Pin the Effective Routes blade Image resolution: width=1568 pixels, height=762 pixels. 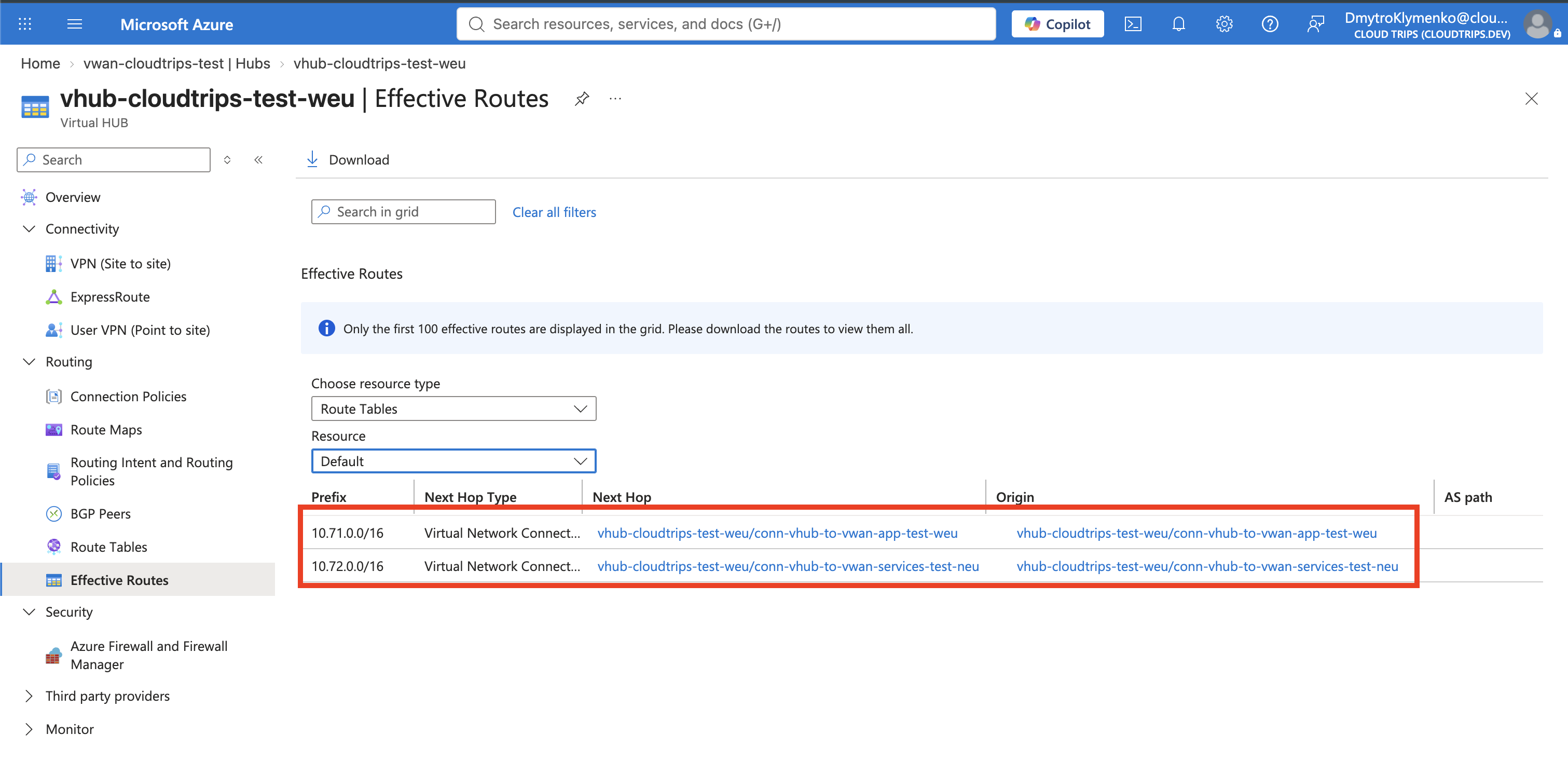coord(582,99)
